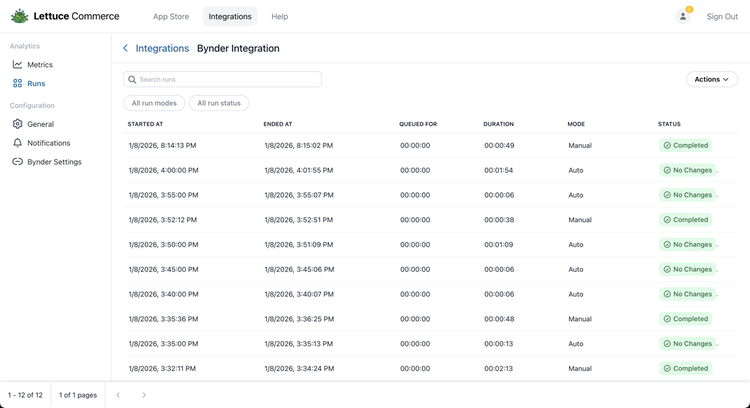Image resolution: width=750 pixels, height=408 pixels.
Task: Click the Metrics chart icon in sidebar
Action: [17, 64]
